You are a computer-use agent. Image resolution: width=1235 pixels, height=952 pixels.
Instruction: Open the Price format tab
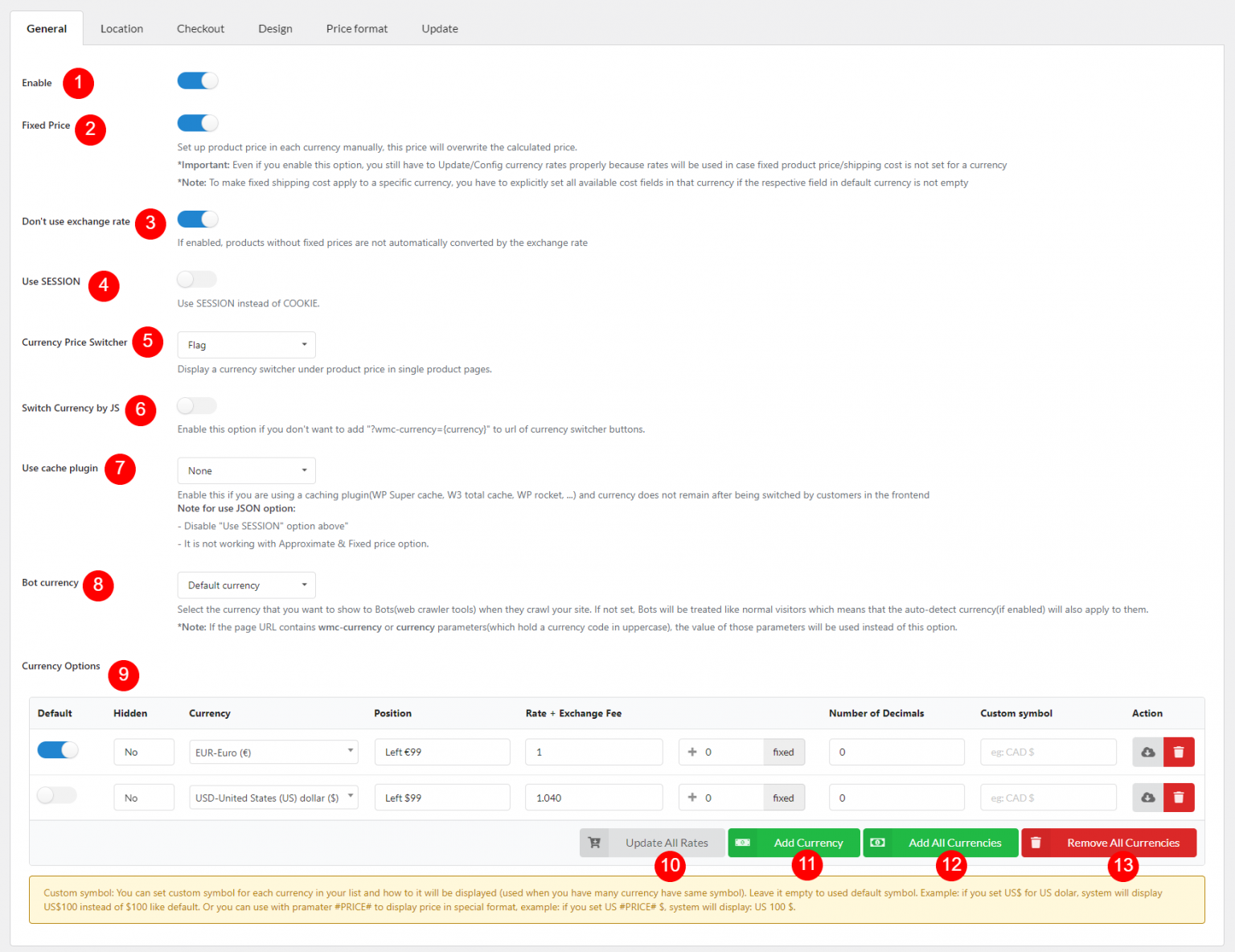(x=356, y=29)
